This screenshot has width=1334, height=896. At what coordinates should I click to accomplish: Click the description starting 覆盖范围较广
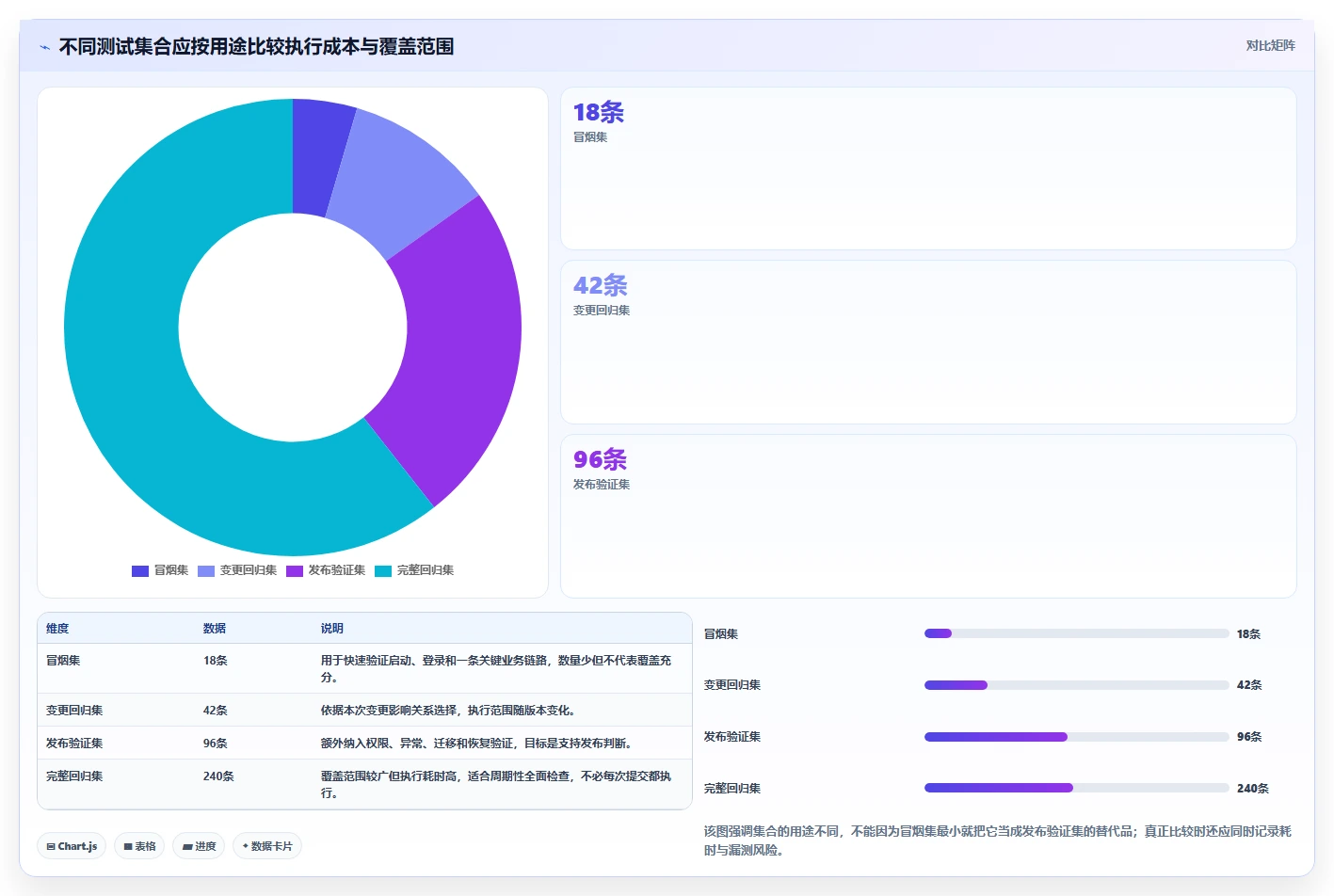click(496, 785)
